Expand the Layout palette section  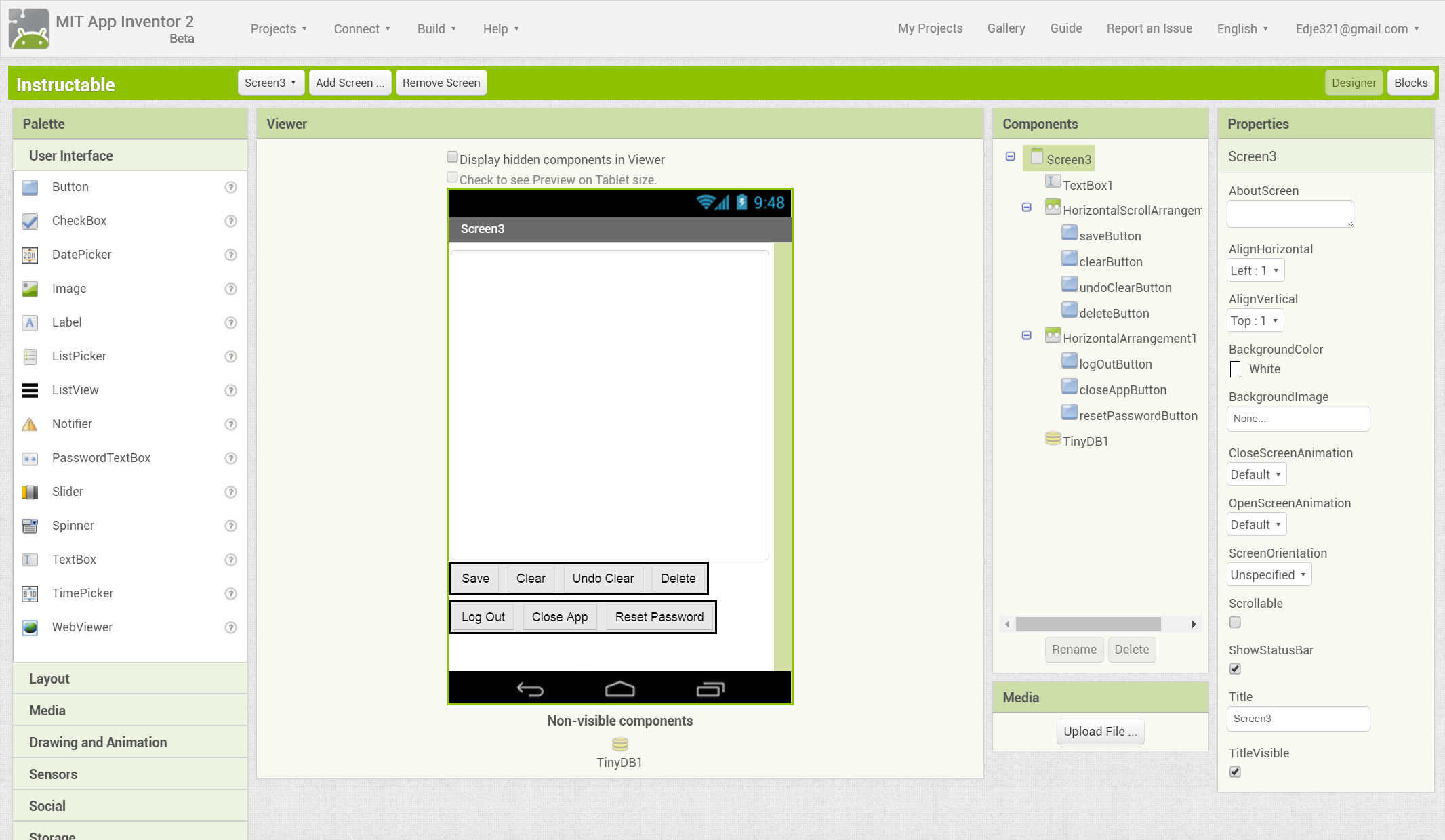130,679
